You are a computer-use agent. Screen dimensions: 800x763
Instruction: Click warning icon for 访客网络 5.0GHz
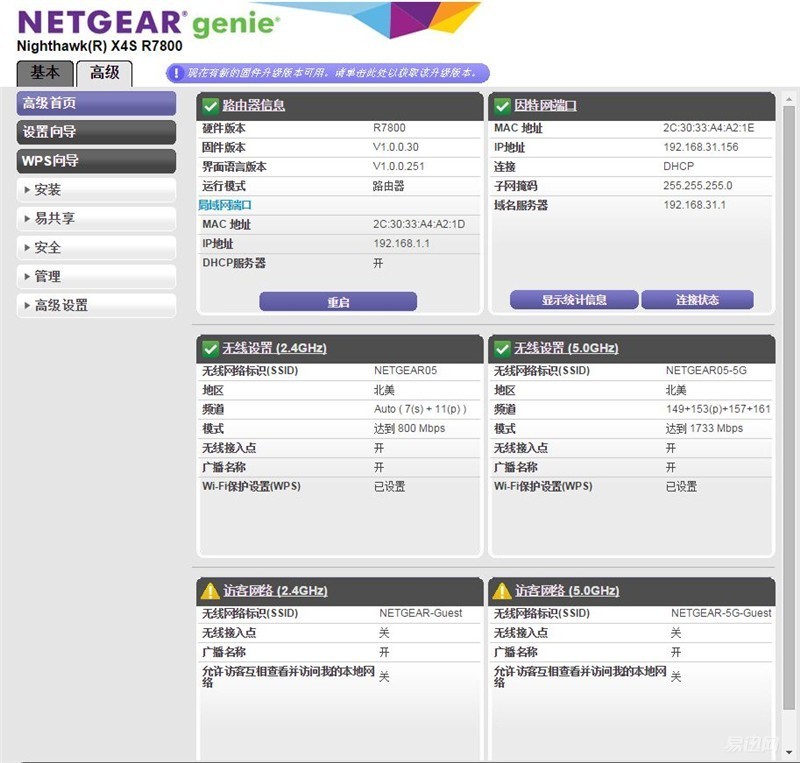click(502, 591)
